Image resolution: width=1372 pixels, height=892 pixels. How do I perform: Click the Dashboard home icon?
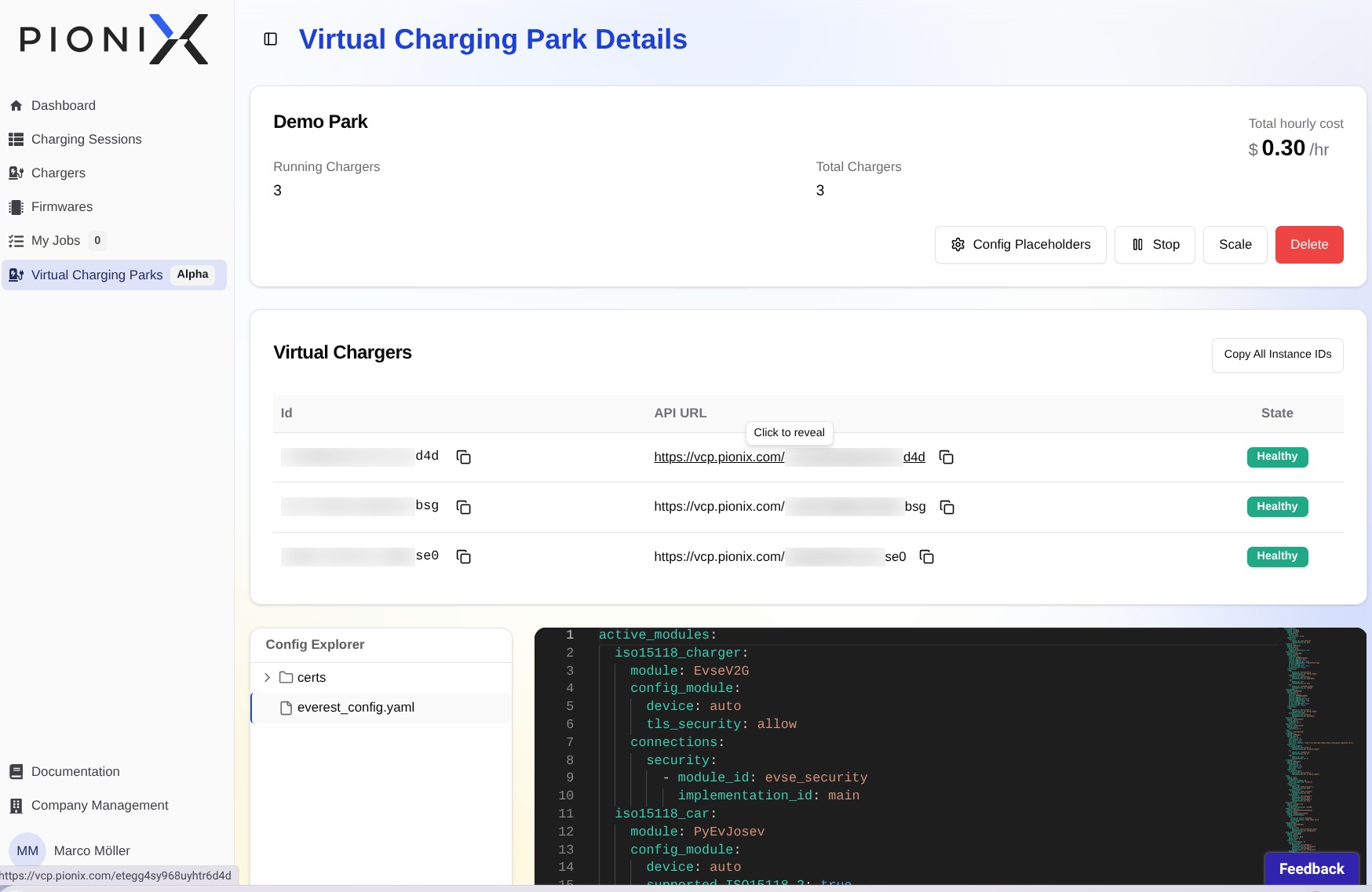point(16,105)
